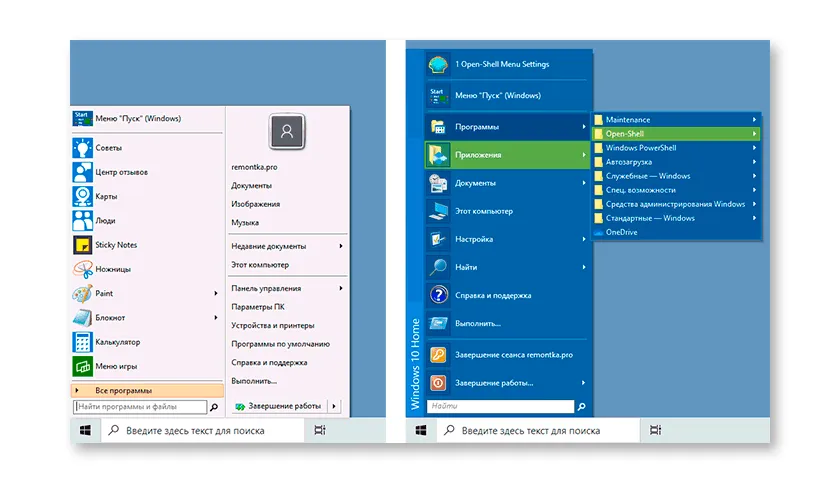
Task: Click right taskbar search box Введите здесь текст
Action: [x=538, y=430]
